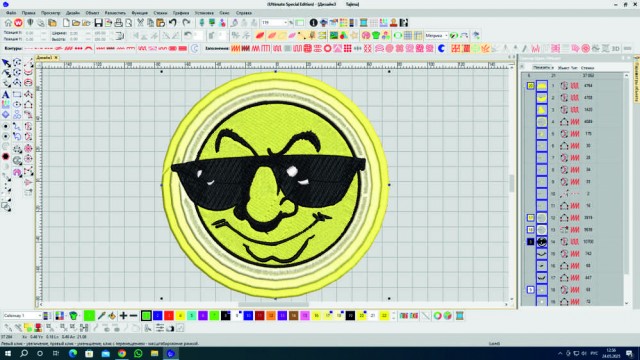Image resolution: width=640 pixels, height=360 pixels.
Task: Click the yellow color block marker for row 1
Action: pos(530,86)
